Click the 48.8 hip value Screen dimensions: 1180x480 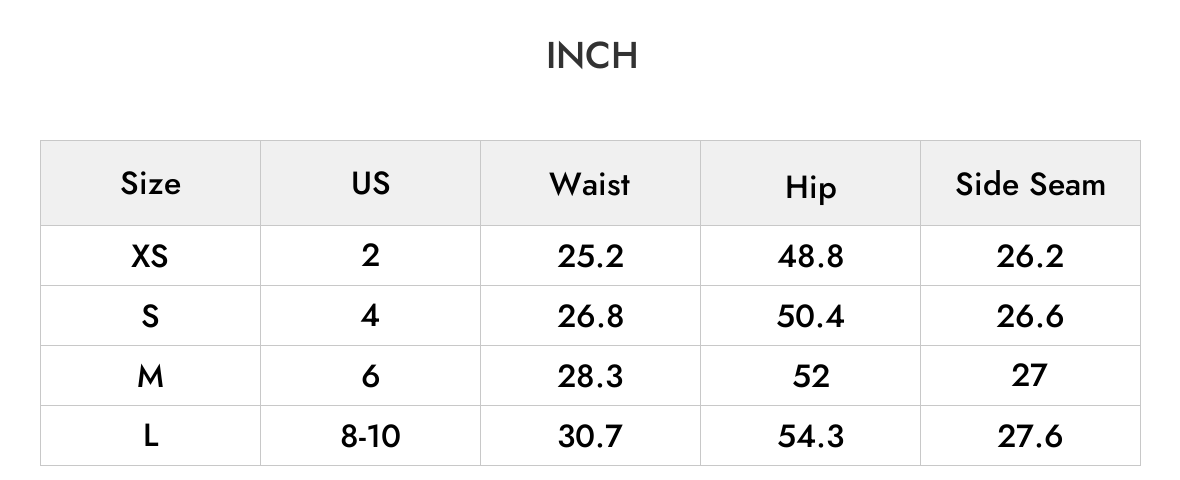[x=810, y=257]
